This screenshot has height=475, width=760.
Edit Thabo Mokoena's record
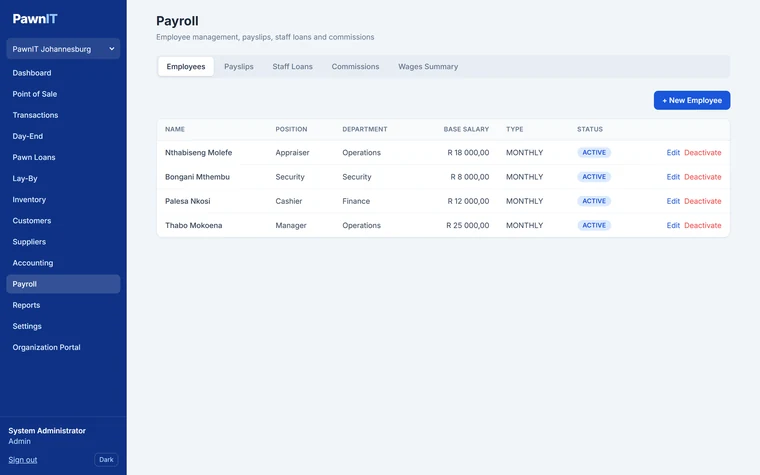coord(673,225)
